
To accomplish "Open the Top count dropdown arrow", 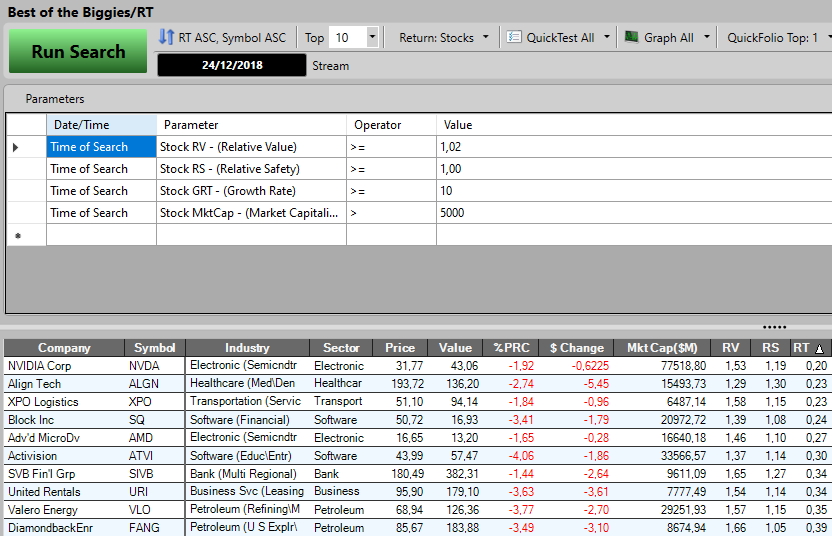I will 372,37.
